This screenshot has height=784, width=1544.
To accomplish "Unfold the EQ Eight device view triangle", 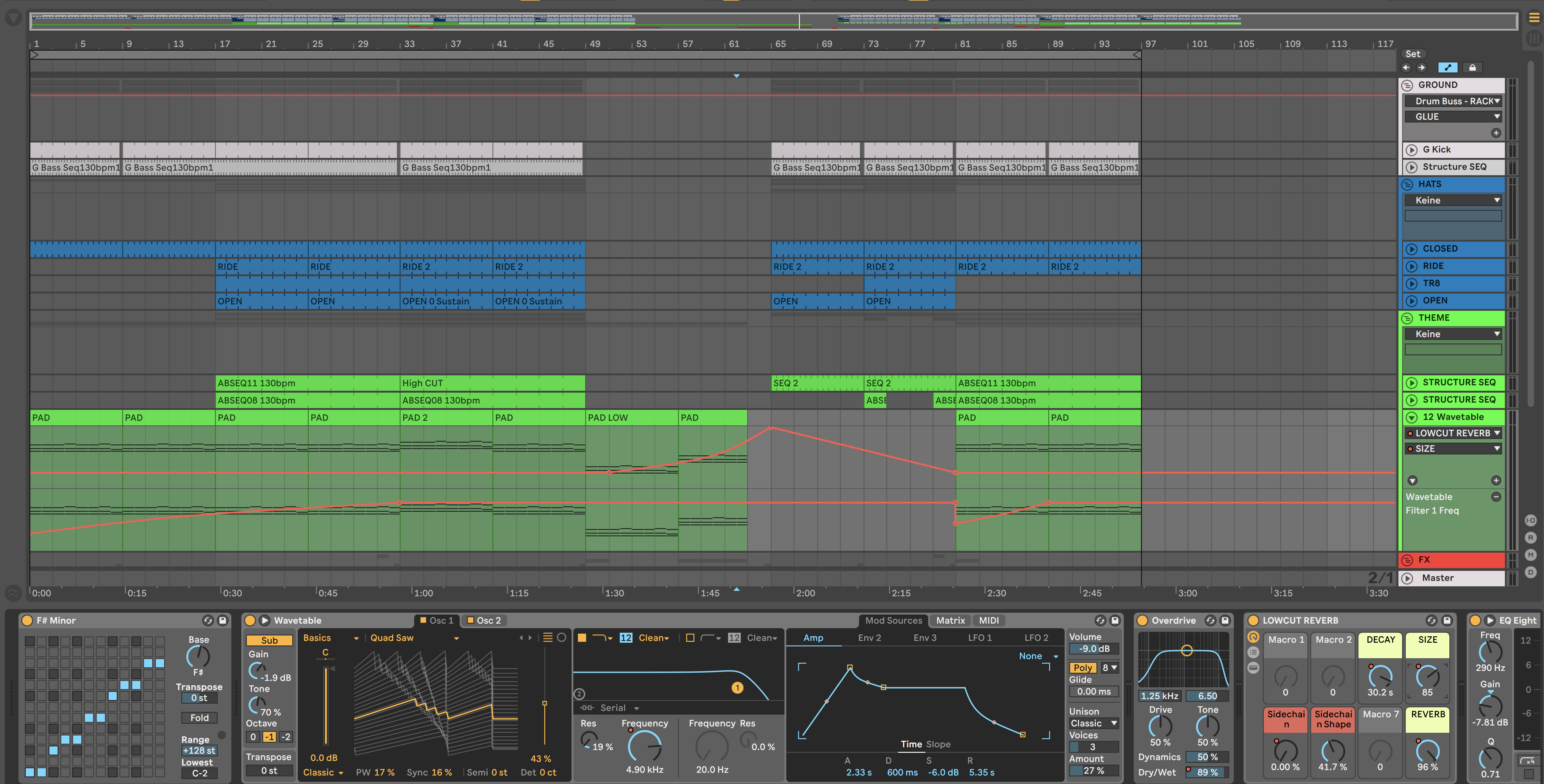I will click(x=1489, y=620).
